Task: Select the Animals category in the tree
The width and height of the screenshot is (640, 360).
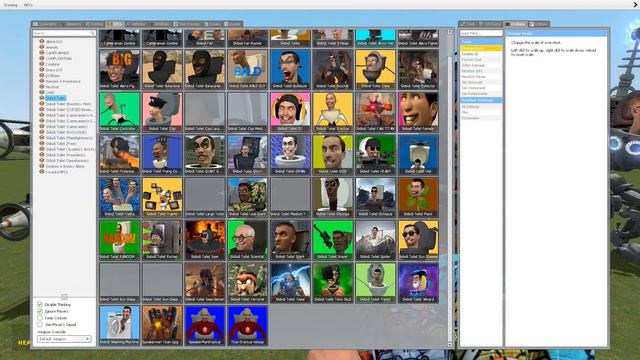Action: [51, 47]
